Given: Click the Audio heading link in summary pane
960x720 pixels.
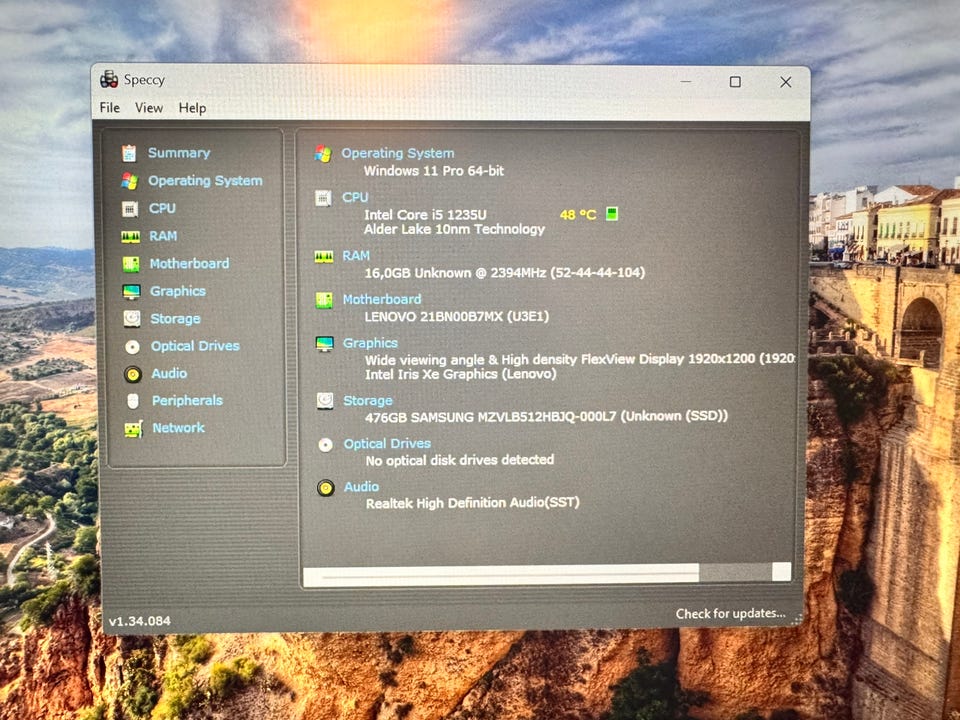Looking at the screenshot, I should point(361,487).
